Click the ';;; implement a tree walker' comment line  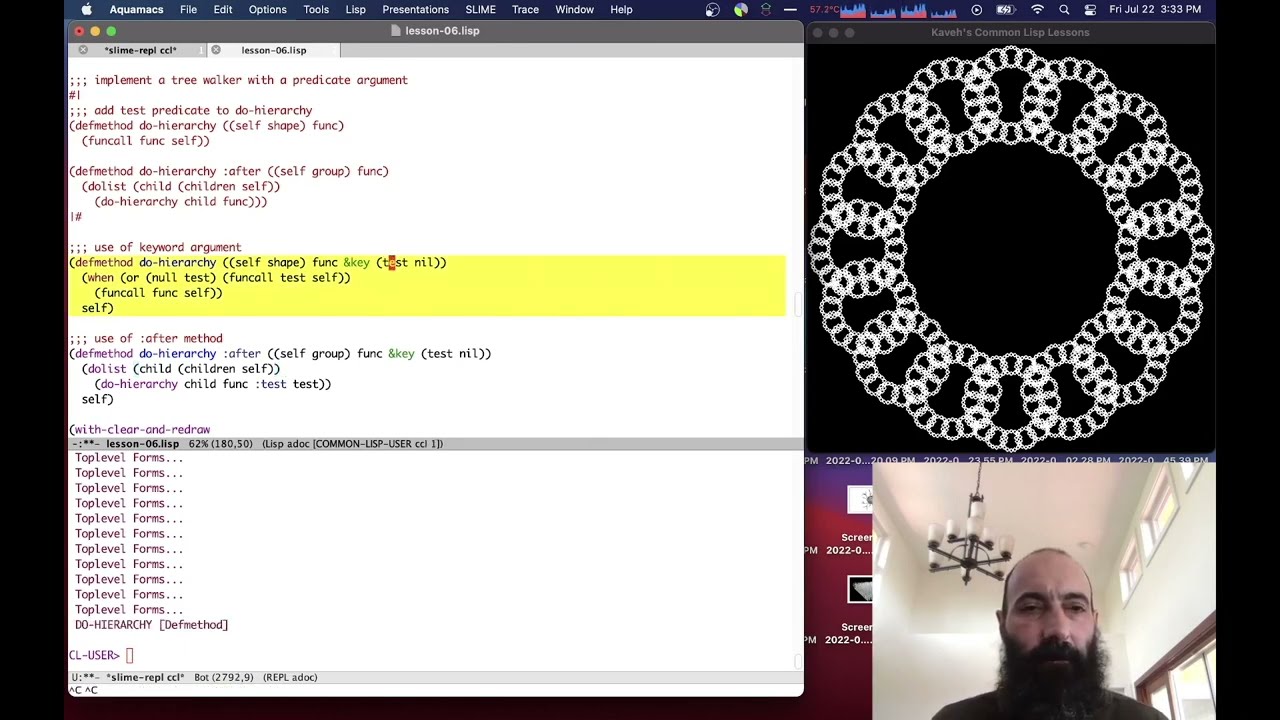(238, 80)
